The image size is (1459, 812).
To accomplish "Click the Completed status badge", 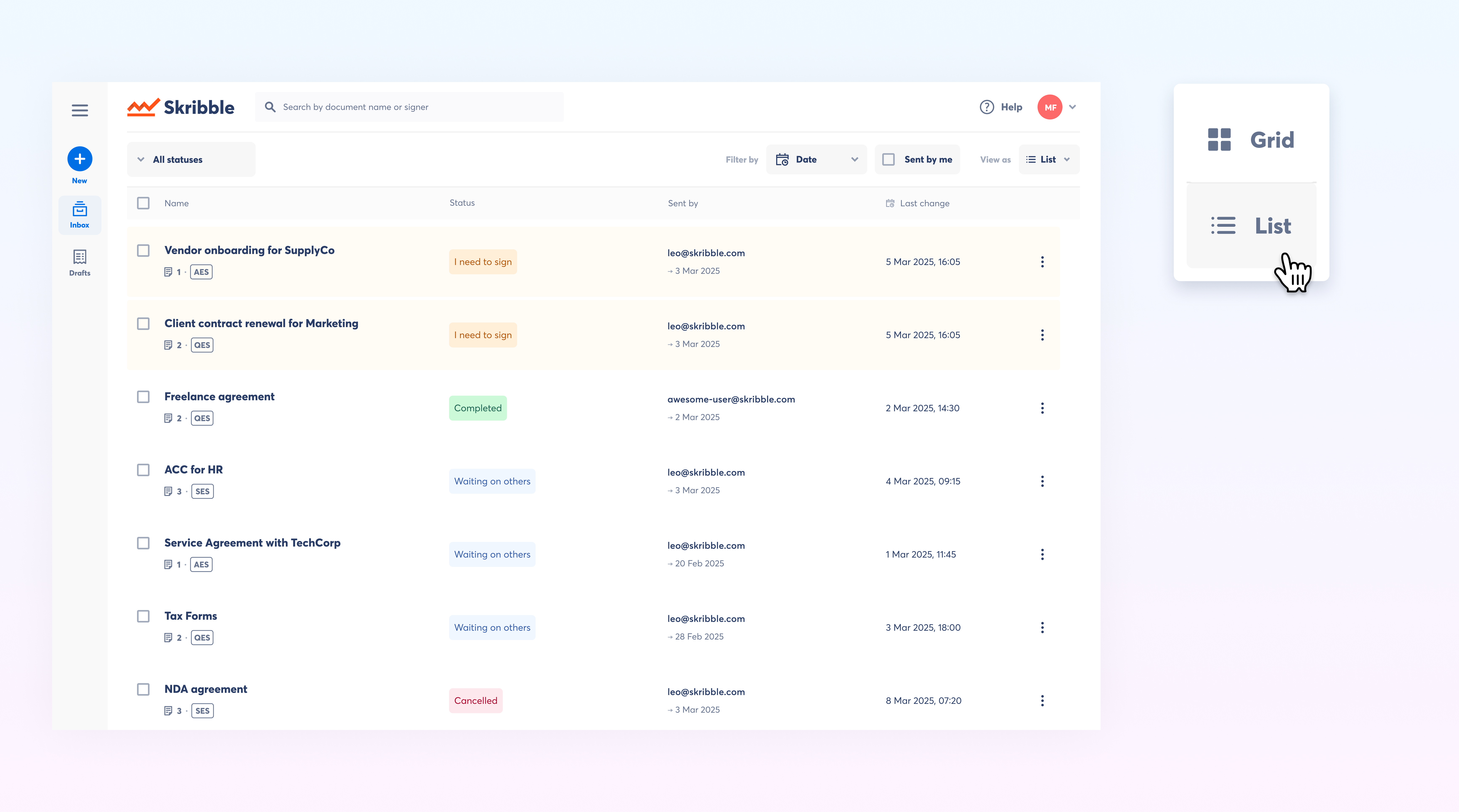I will [478, 408].
